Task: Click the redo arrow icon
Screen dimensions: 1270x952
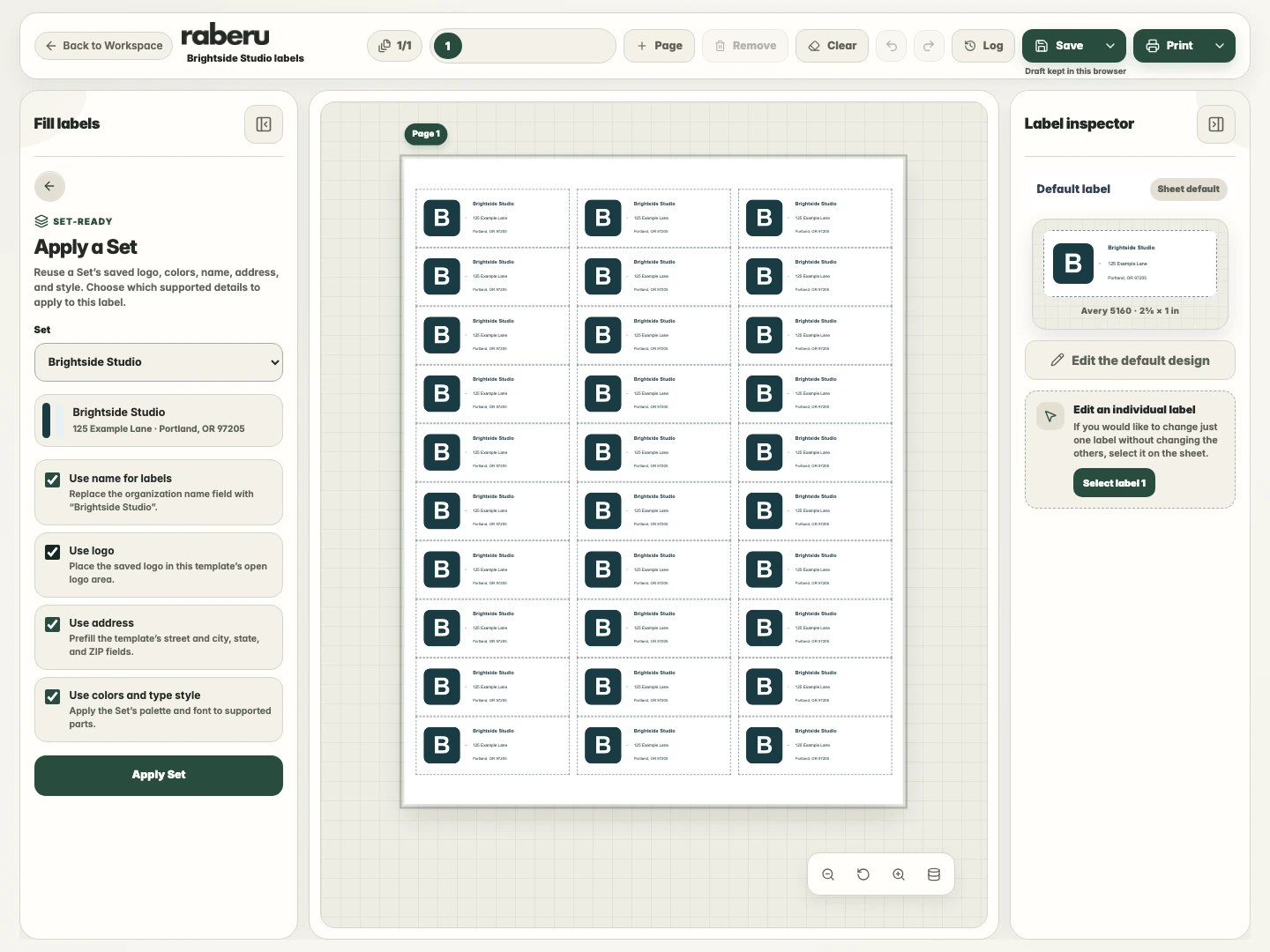Action: coord(929,46)
